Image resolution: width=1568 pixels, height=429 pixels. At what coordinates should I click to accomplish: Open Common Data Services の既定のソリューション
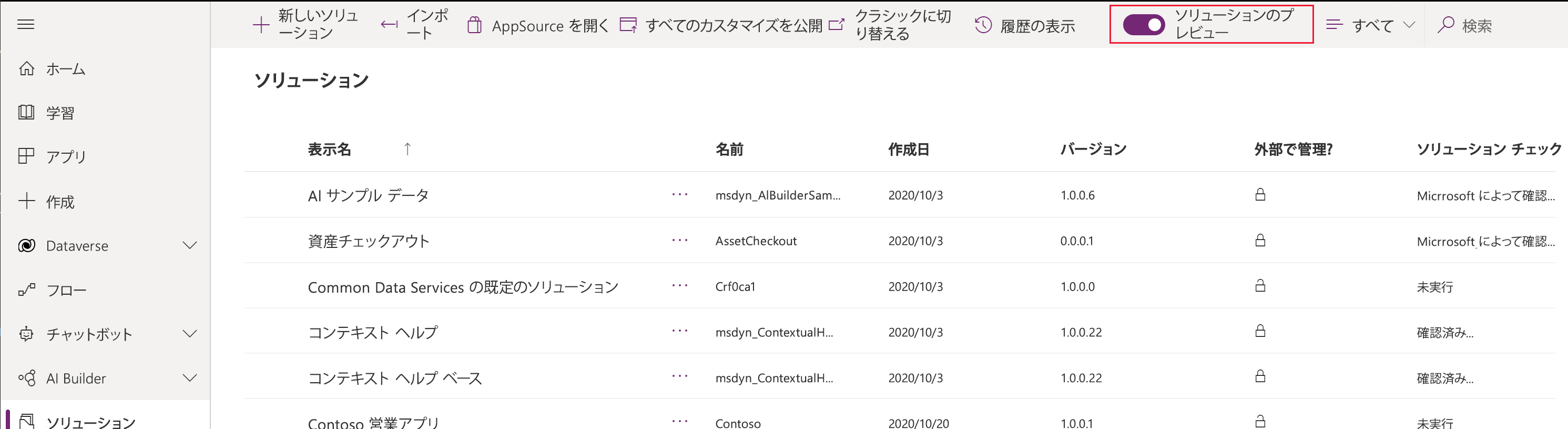click(463, 286)
